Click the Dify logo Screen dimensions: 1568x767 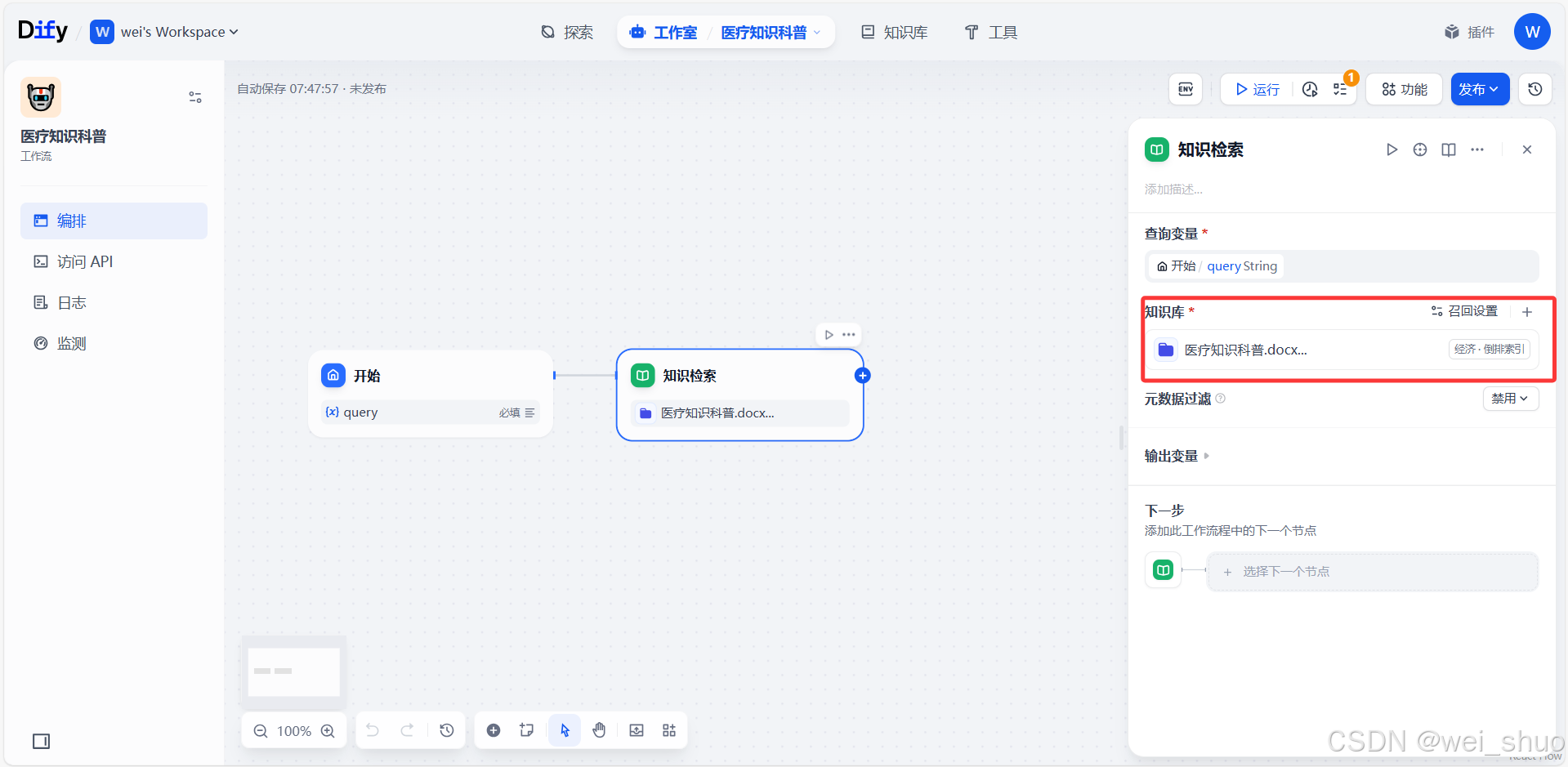[42, 31]
